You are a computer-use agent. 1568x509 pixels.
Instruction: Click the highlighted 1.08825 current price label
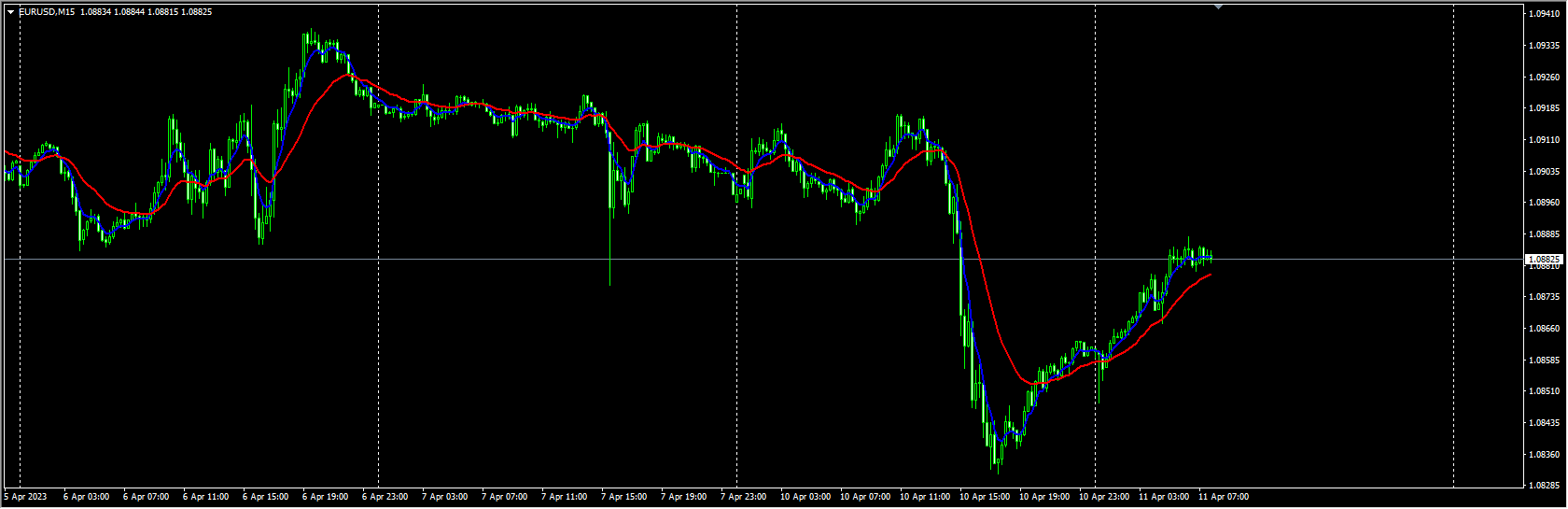coord(1544,259)
